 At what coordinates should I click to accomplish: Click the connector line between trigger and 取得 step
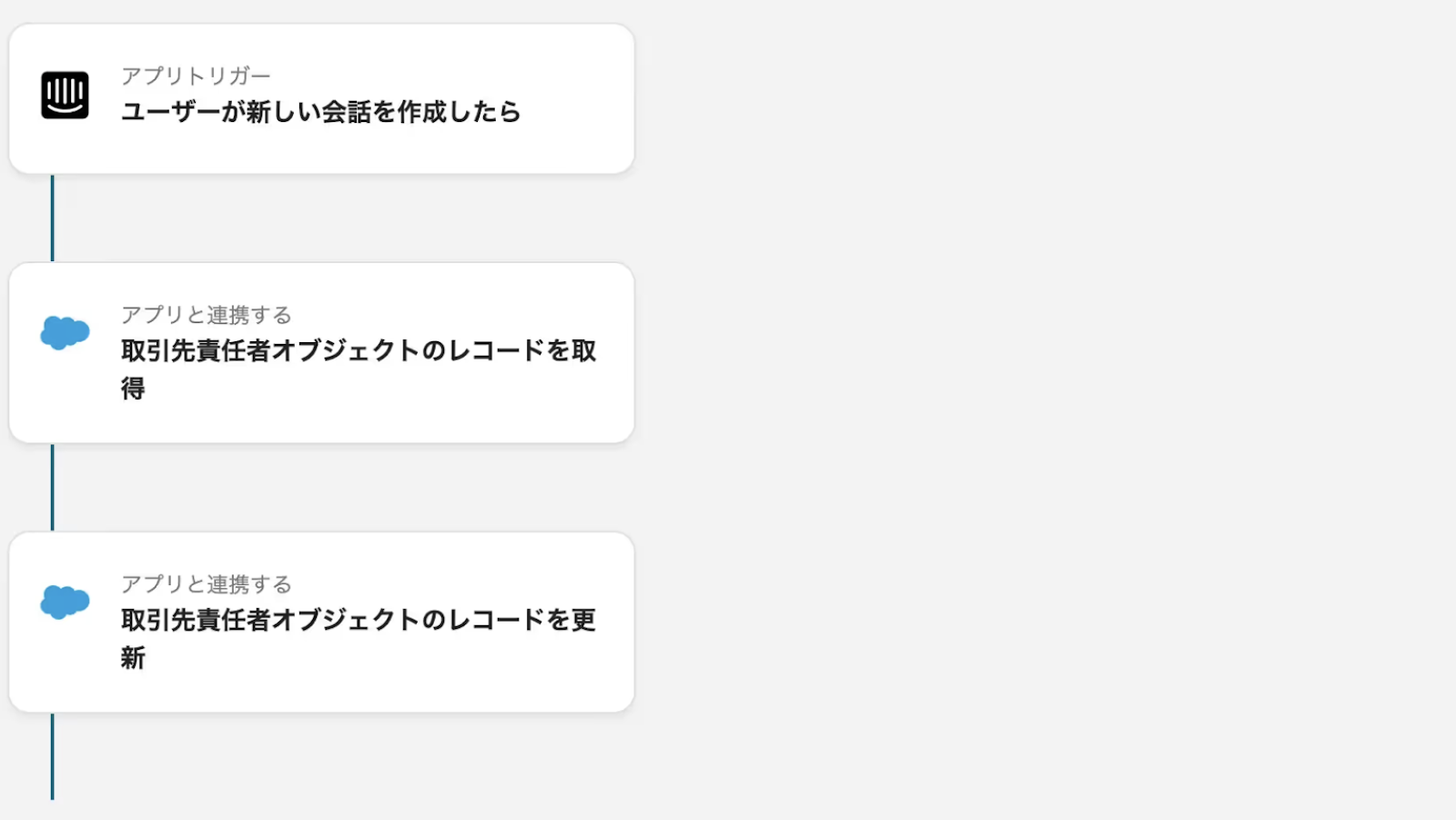coord(53,218)
